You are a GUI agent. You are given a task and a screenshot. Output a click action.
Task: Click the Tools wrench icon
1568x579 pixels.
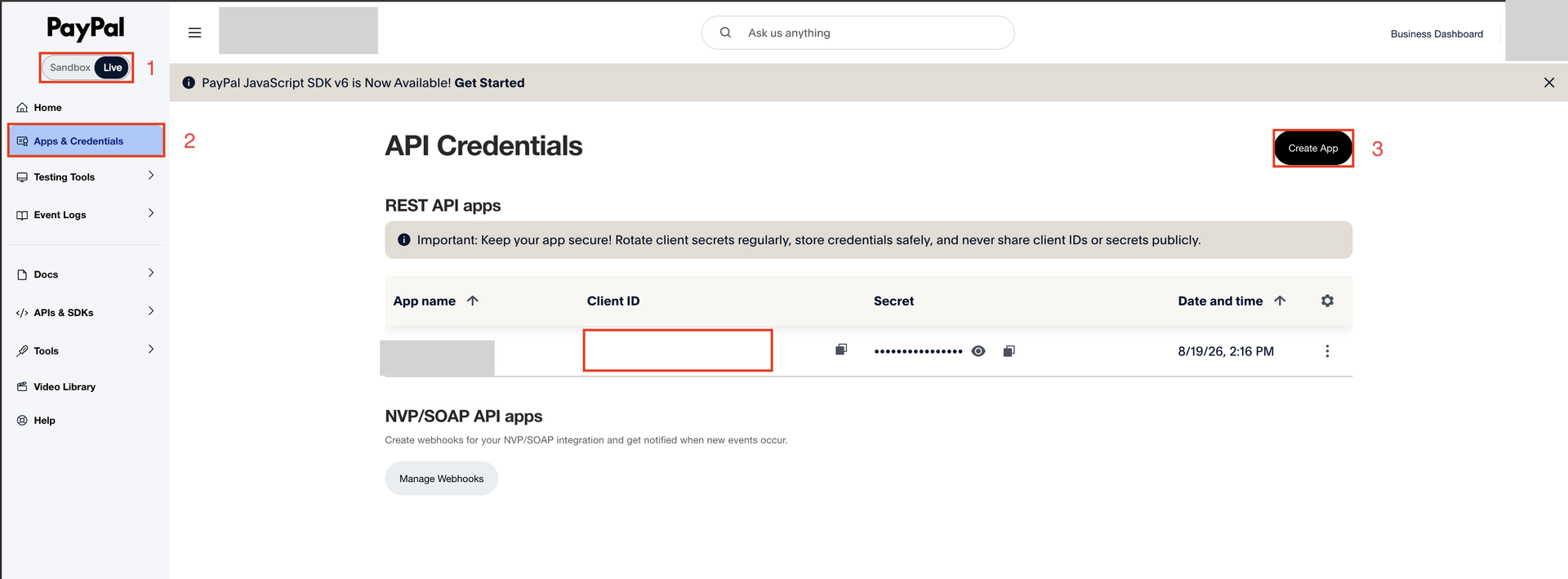22,351
